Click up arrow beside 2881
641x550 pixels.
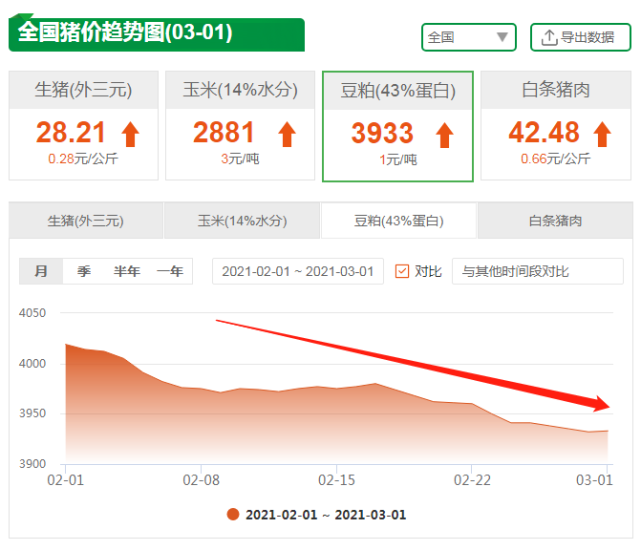(x=287, y=134)
